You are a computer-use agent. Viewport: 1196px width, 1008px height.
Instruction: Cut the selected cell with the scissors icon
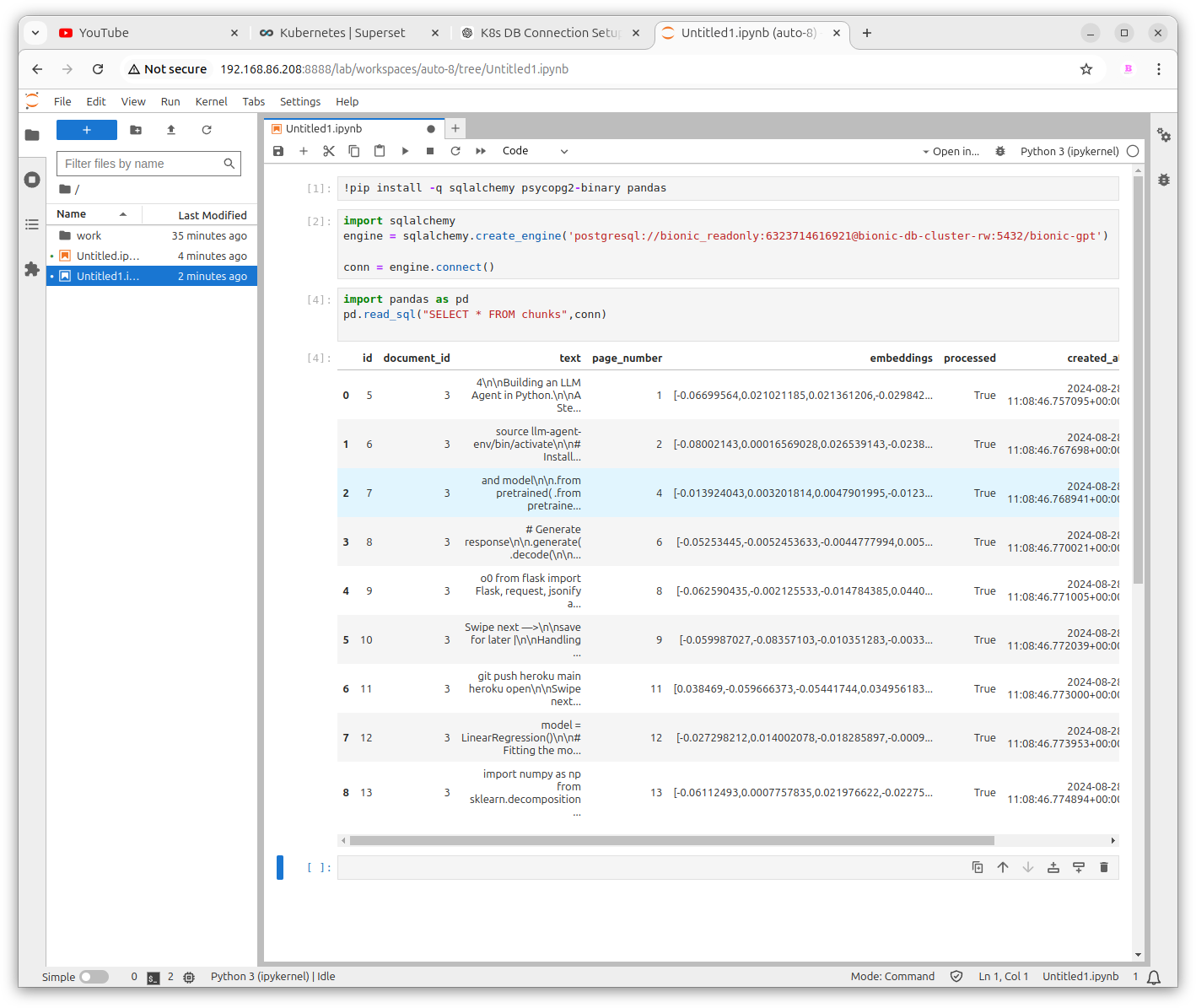[329, 151]
